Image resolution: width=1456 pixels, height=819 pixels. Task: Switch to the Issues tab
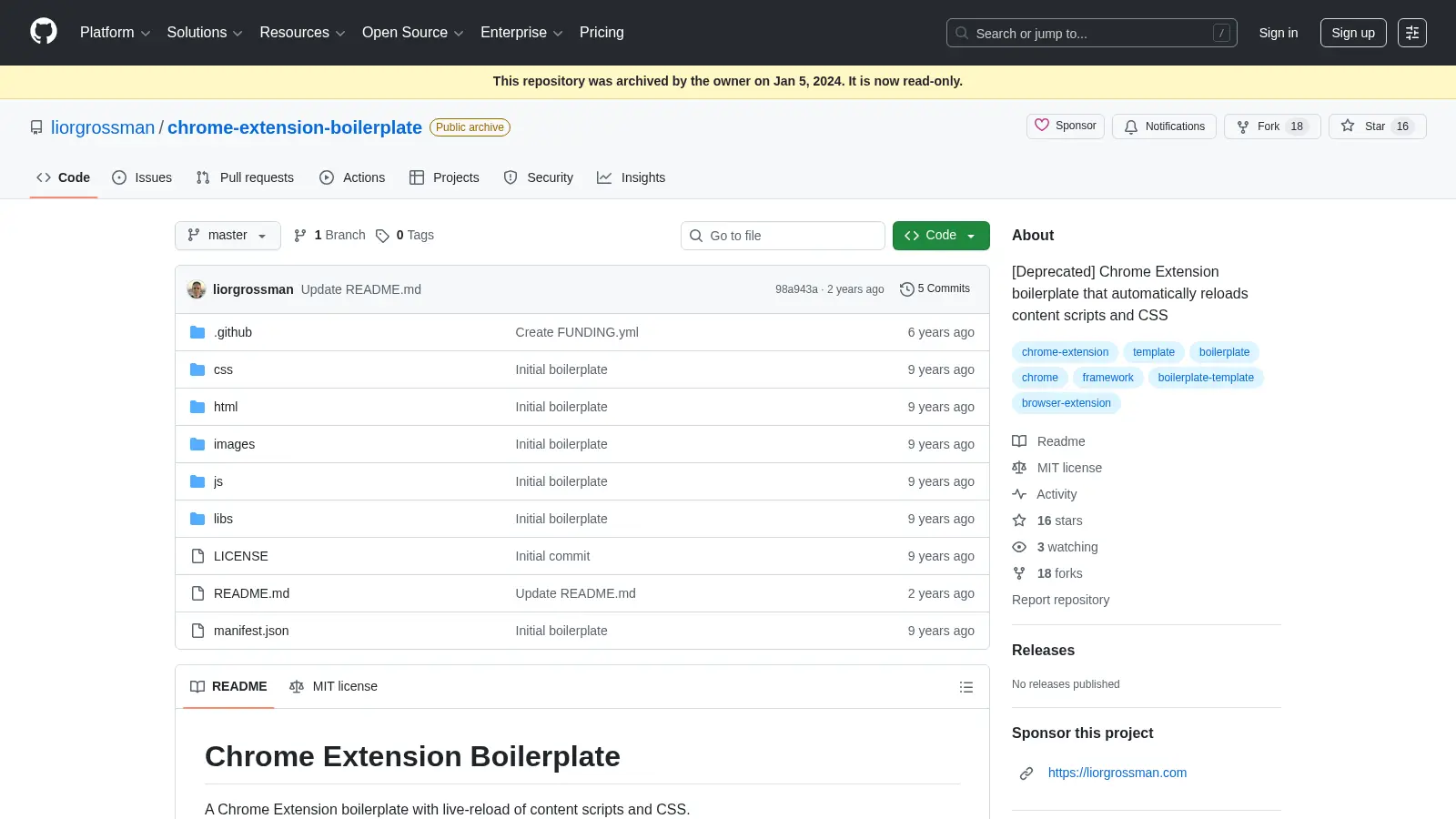click(x=142, y=177)
